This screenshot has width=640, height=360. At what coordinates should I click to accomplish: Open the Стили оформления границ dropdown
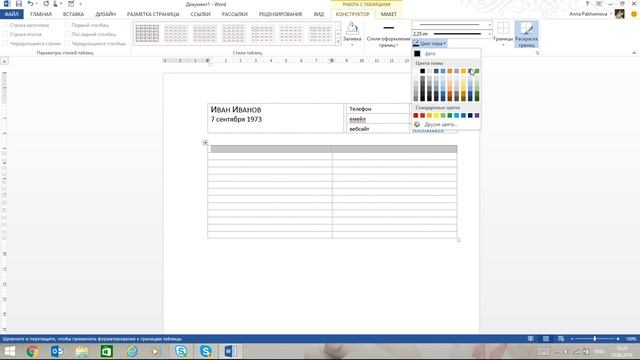389,34
